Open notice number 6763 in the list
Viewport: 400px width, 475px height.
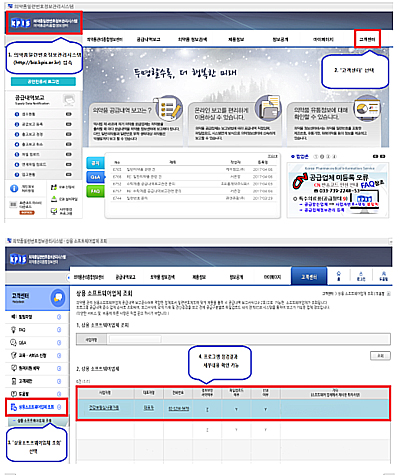tap(194, 169)
